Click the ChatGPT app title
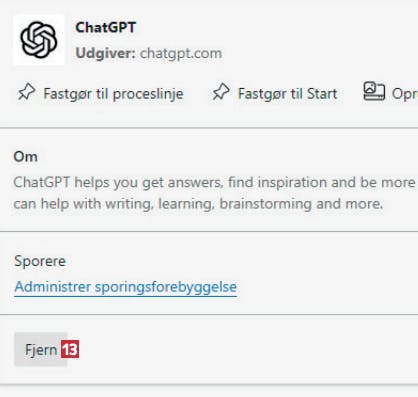The height and width of the screenshot is (397, 418). pos(106,28)
